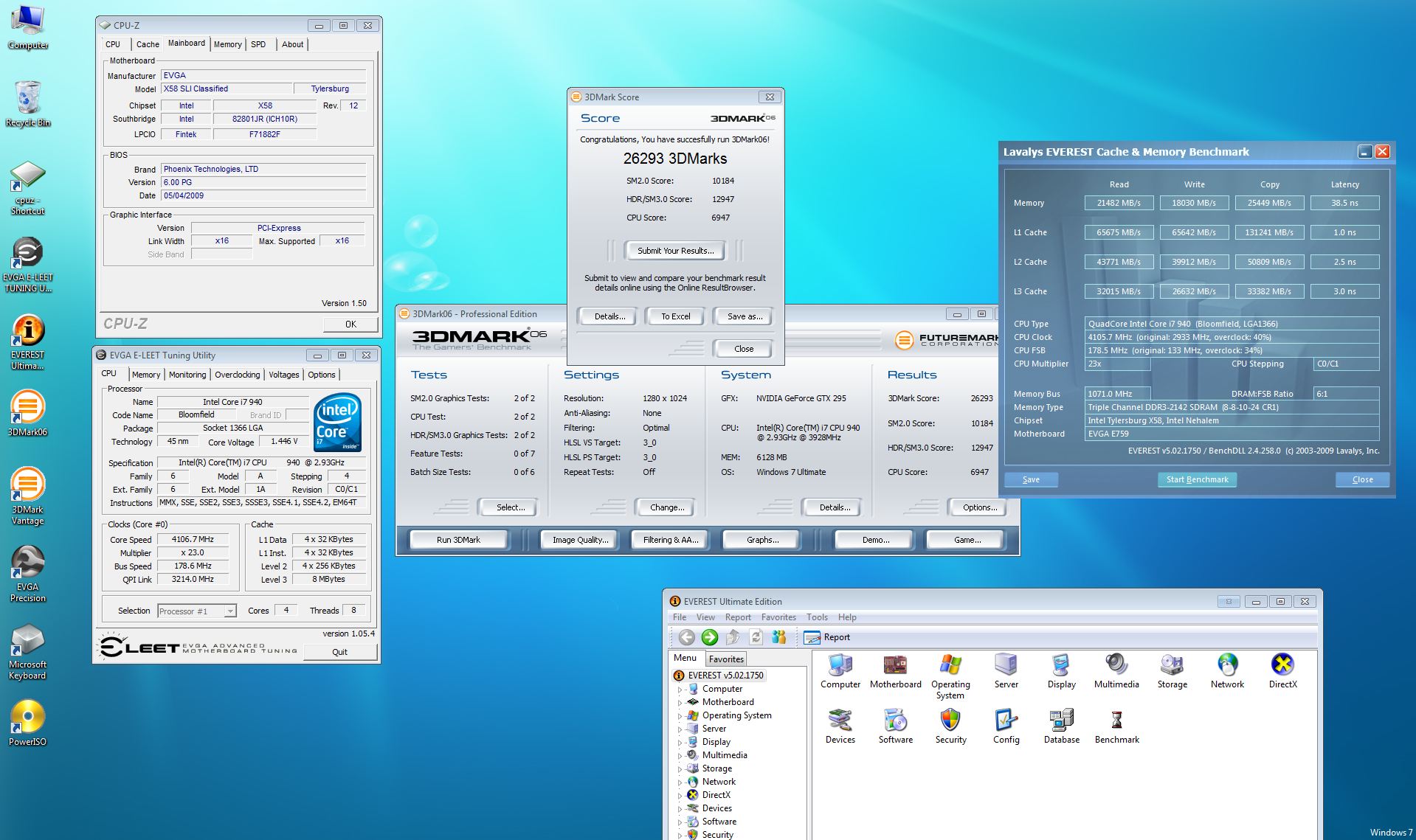Open the Database category icon in EVEREST panel
This screenshot has width=1416, height=840.
pyautogui.click(x=1061, y=727)
